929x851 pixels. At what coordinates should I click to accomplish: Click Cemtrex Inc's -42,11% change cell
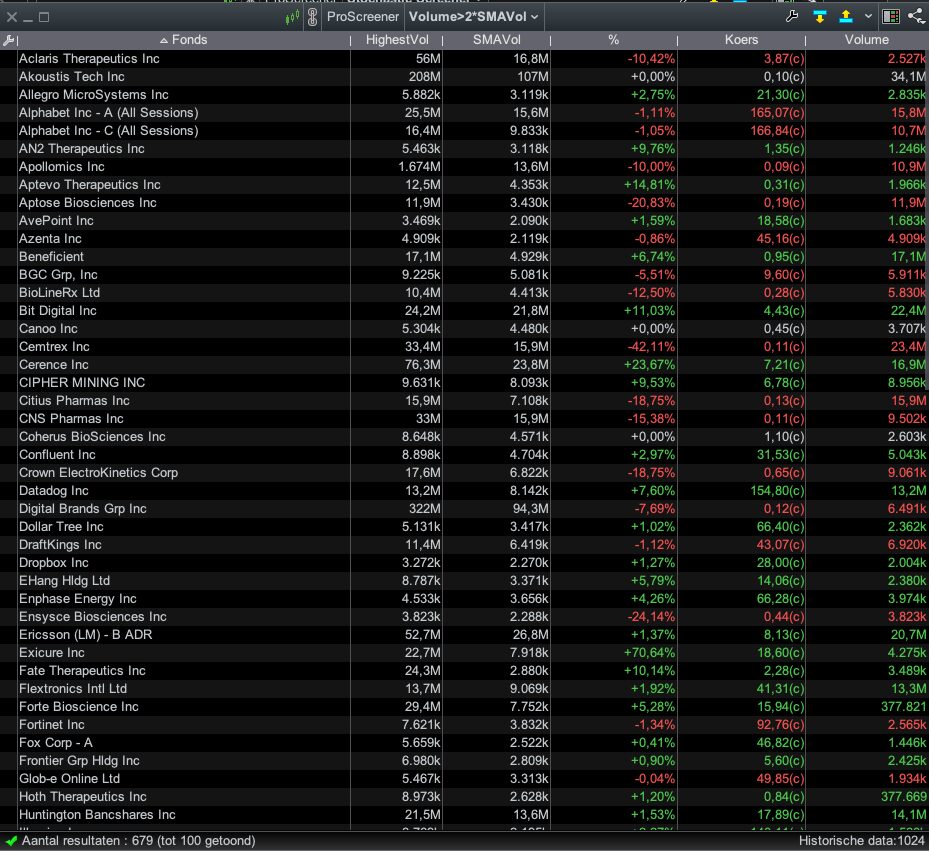click(x=652, y=347)
